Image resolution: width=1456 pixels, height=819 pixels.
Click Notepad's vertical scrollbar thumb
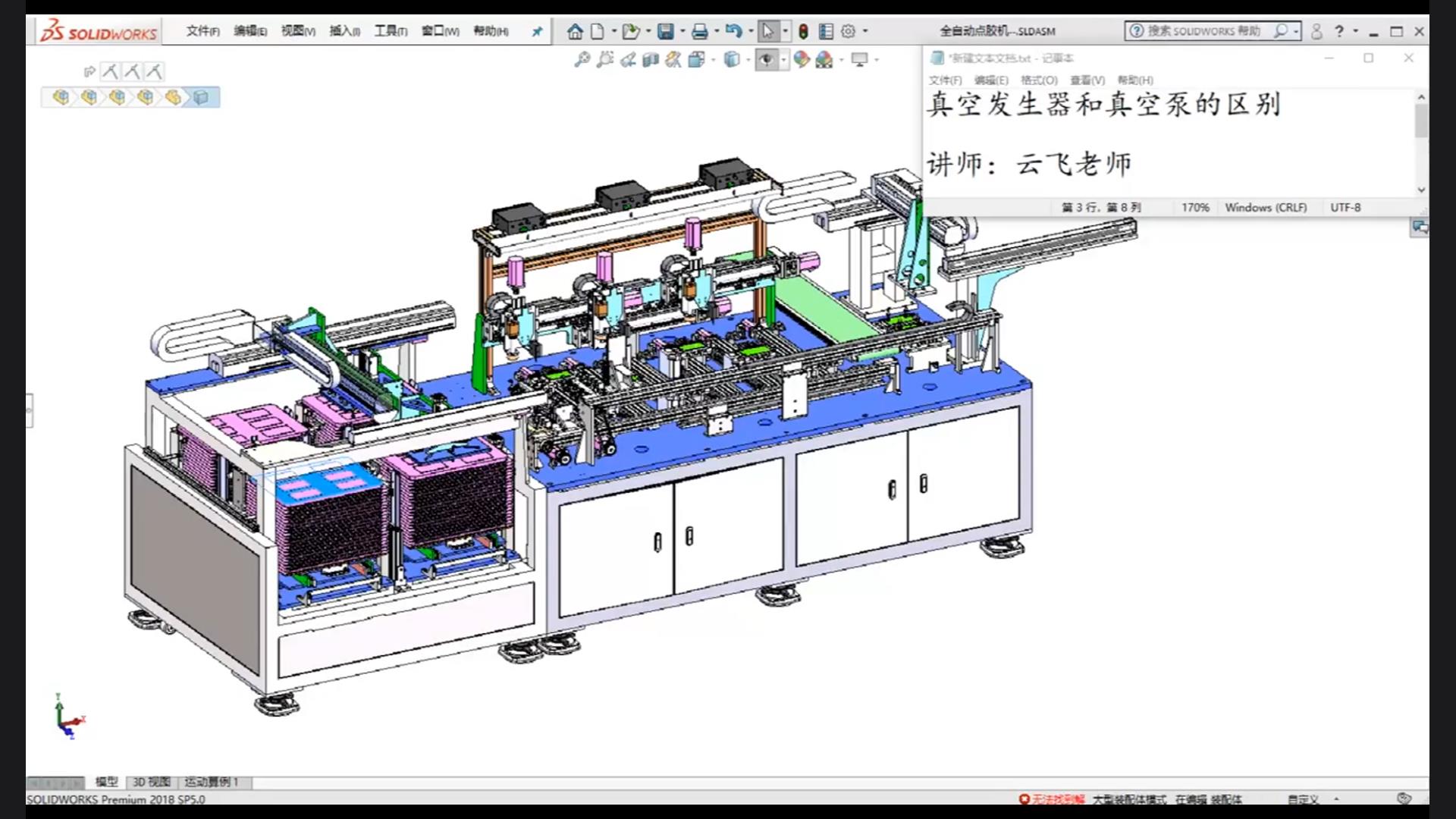(x=1421, y=120)
